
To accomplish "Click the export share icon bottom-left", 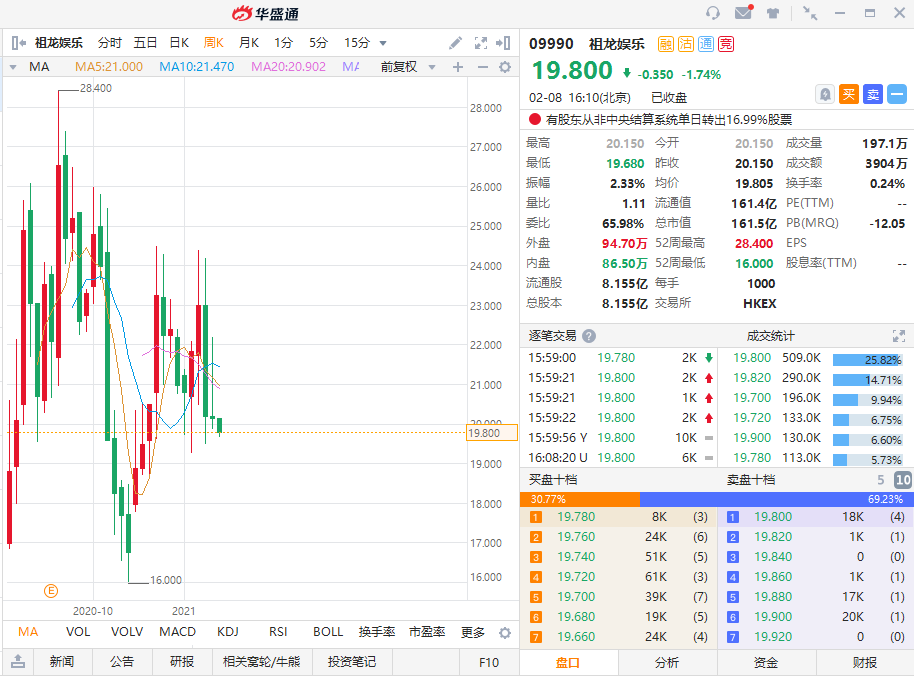I will pyautogui.click(x=18, y=661).
